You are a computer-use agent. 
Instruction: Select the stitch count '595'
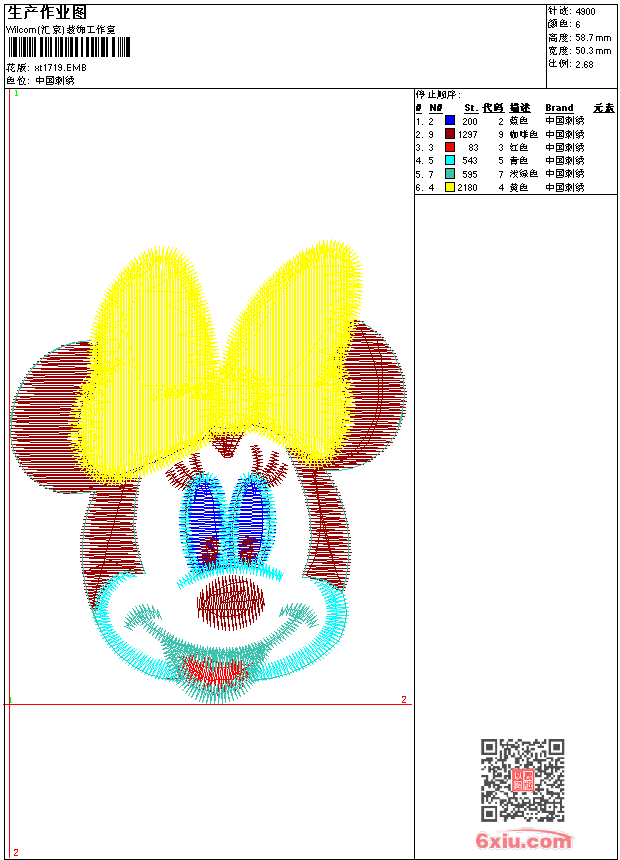[x=470, y=174]
